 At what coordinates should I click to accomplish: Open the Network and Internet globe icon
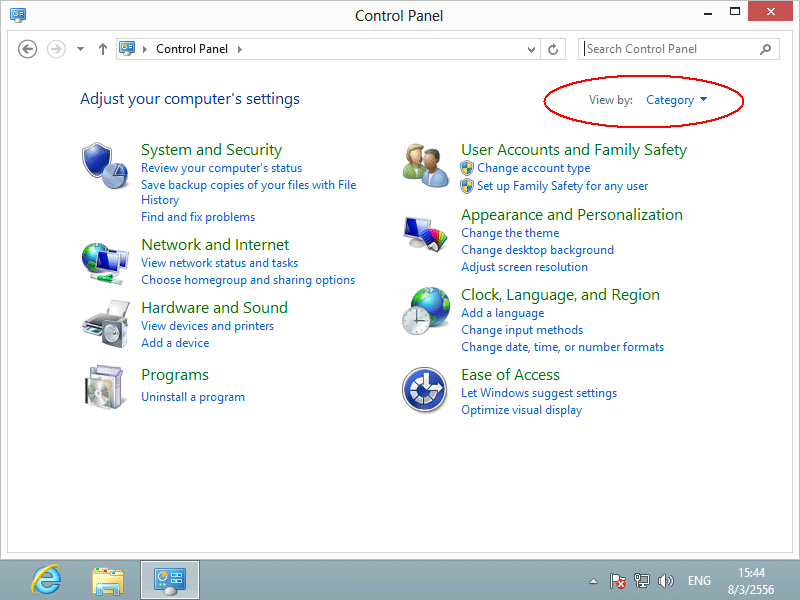point(105,263)
